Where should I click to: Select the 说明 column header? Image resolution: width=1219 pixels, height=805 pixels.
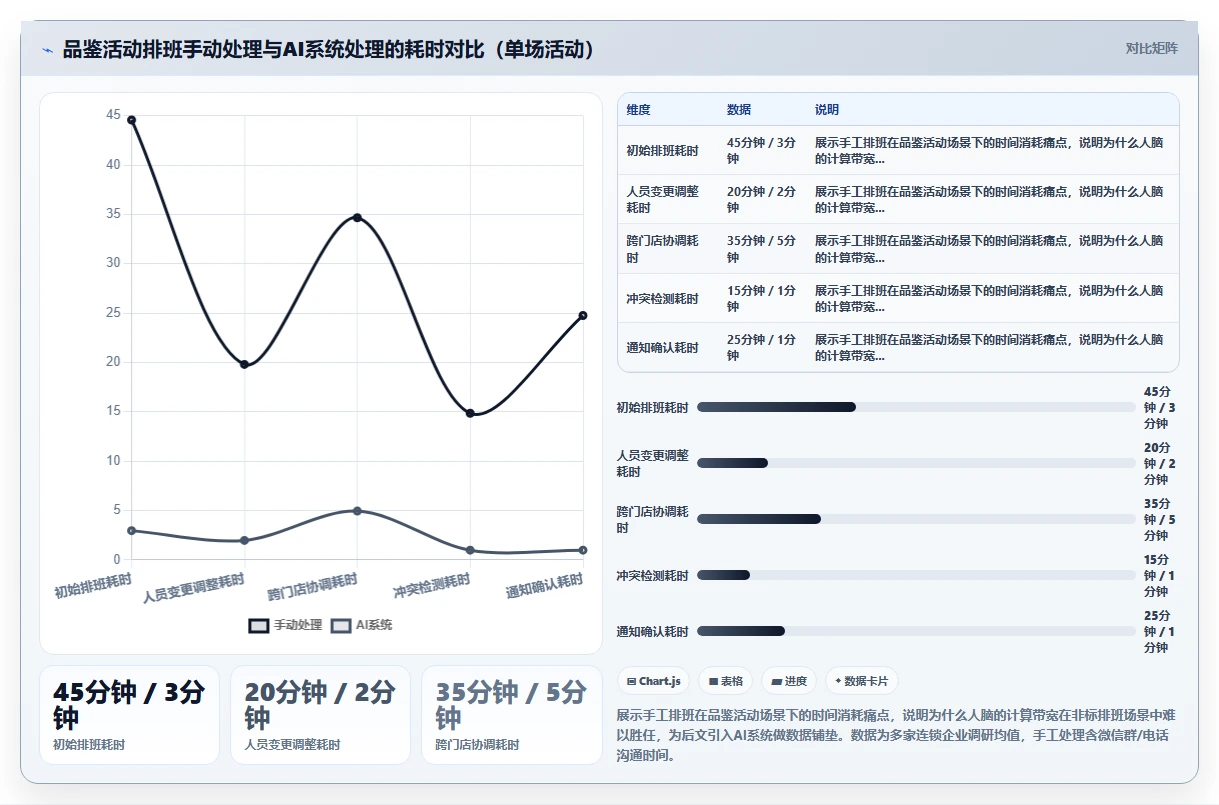click(827, 110)
